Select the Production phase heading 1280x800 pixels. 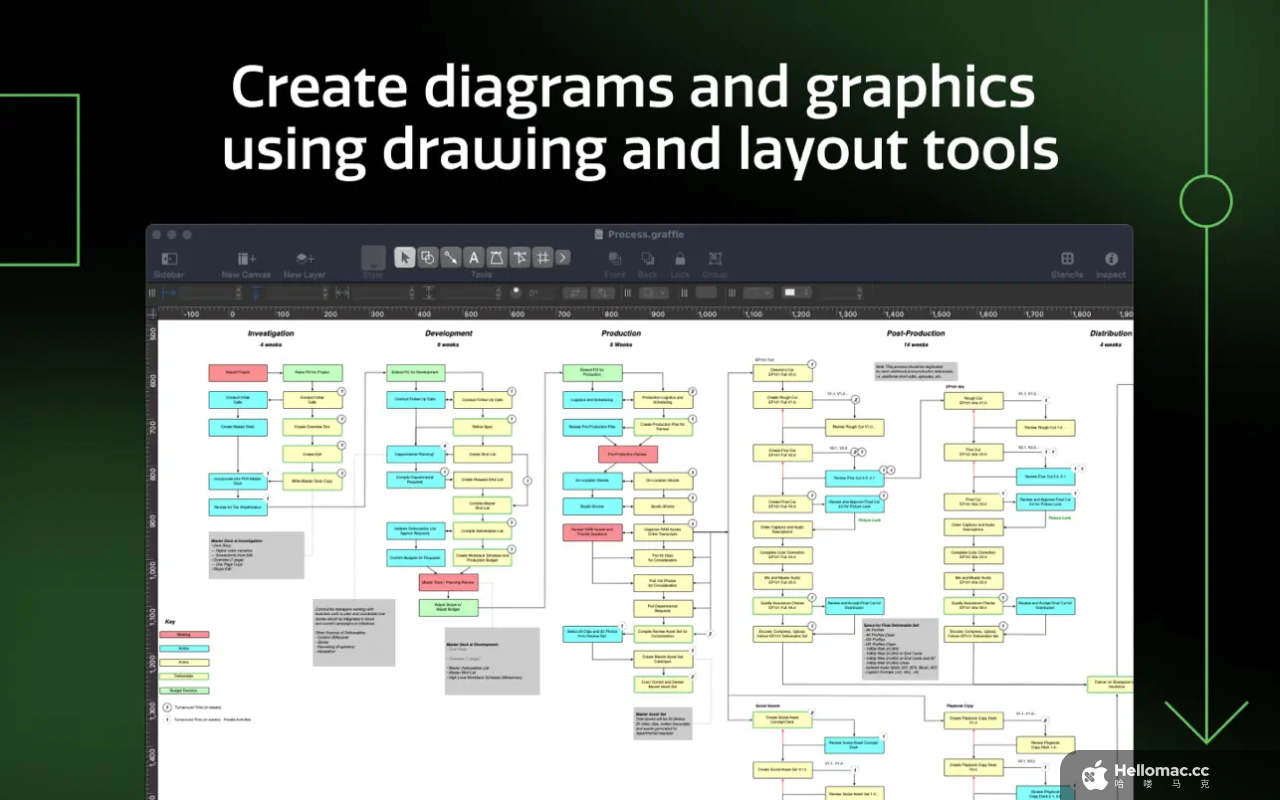click(x=621, y=333)
